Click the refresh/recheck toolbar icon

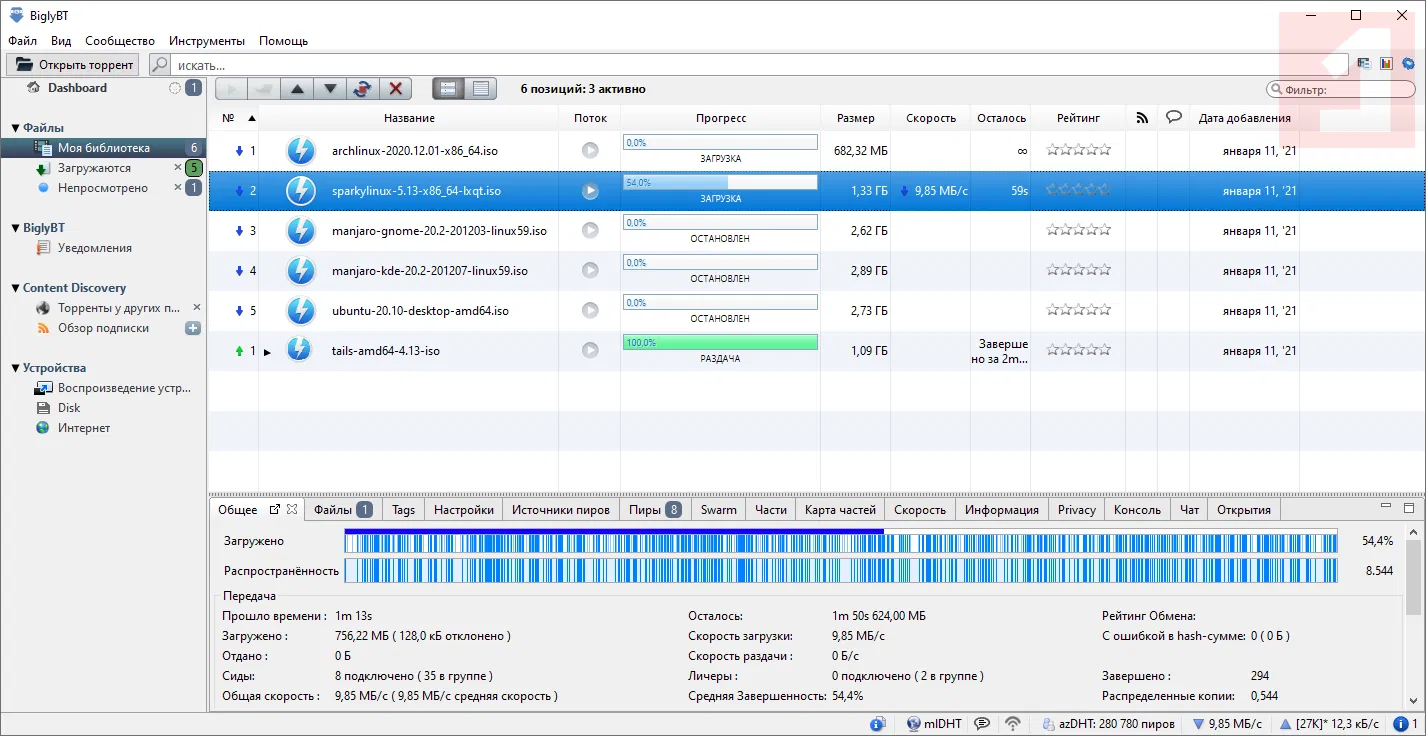362,89
